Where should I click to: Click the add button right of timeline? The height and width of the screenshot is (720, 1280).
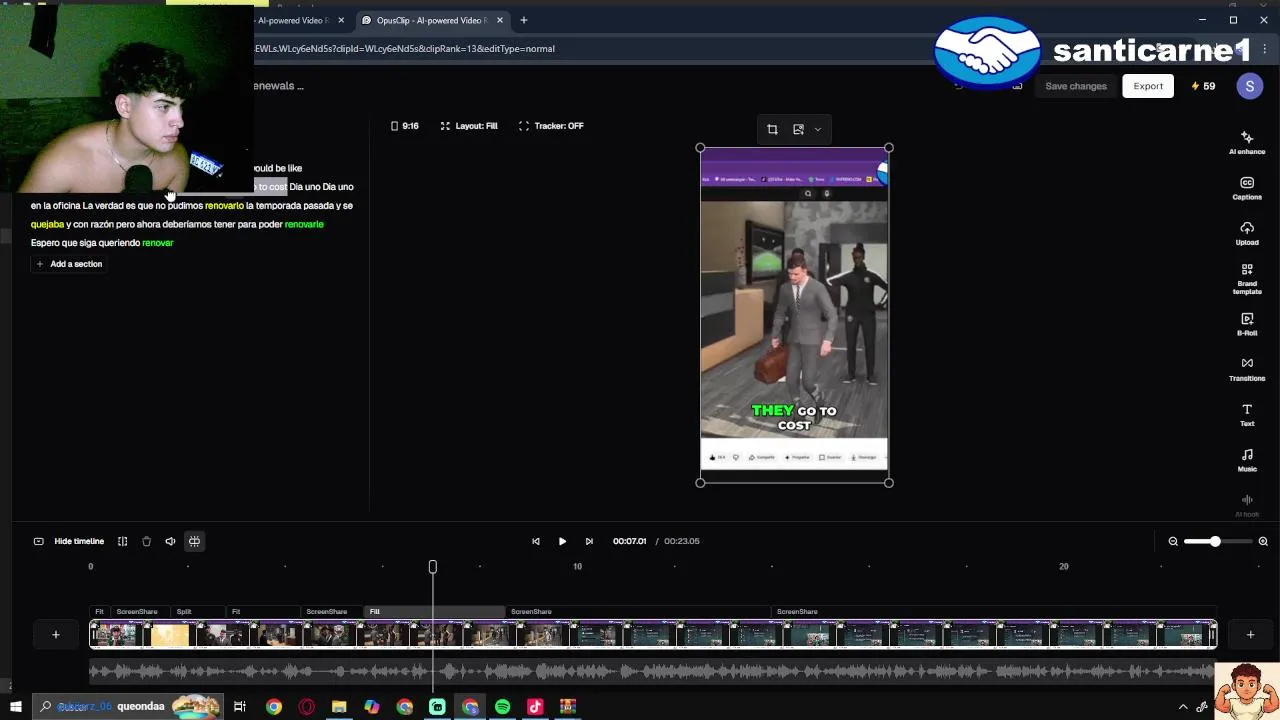pos(1250,634)
